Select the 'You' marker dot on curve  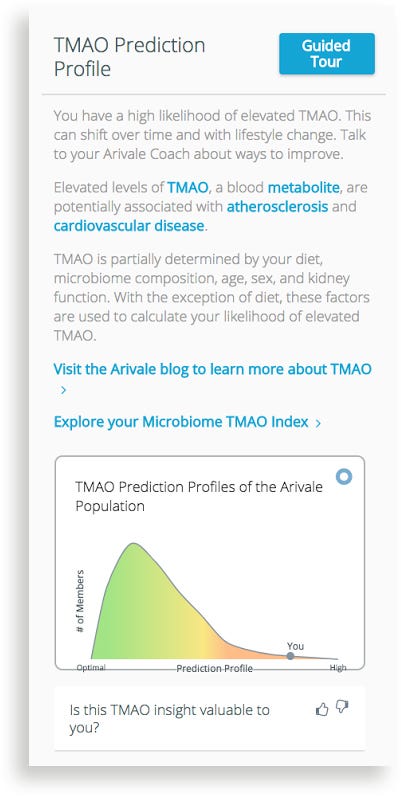(x=290, y=656)
